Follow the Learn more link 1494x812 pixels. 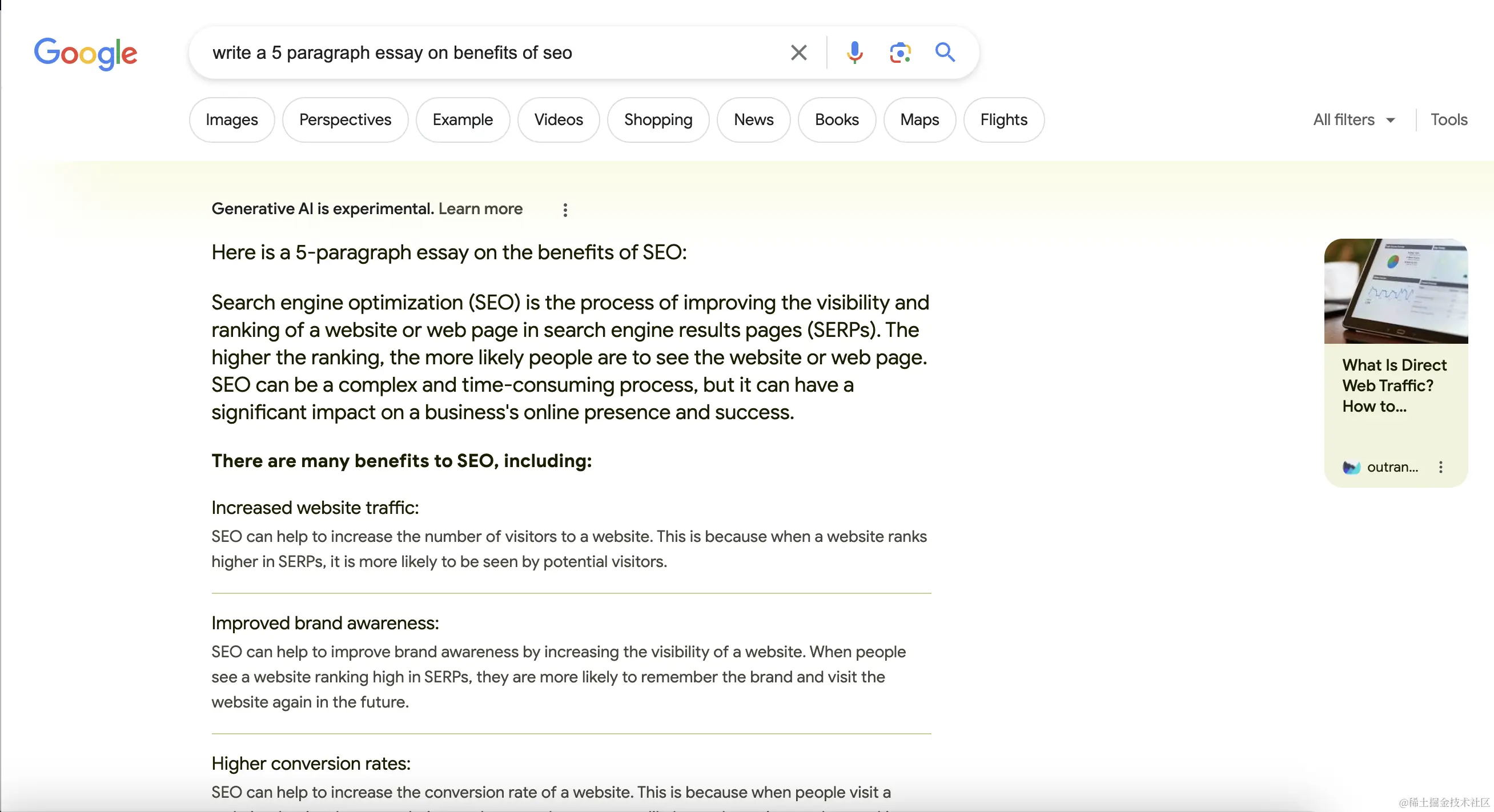click(480, 209)
